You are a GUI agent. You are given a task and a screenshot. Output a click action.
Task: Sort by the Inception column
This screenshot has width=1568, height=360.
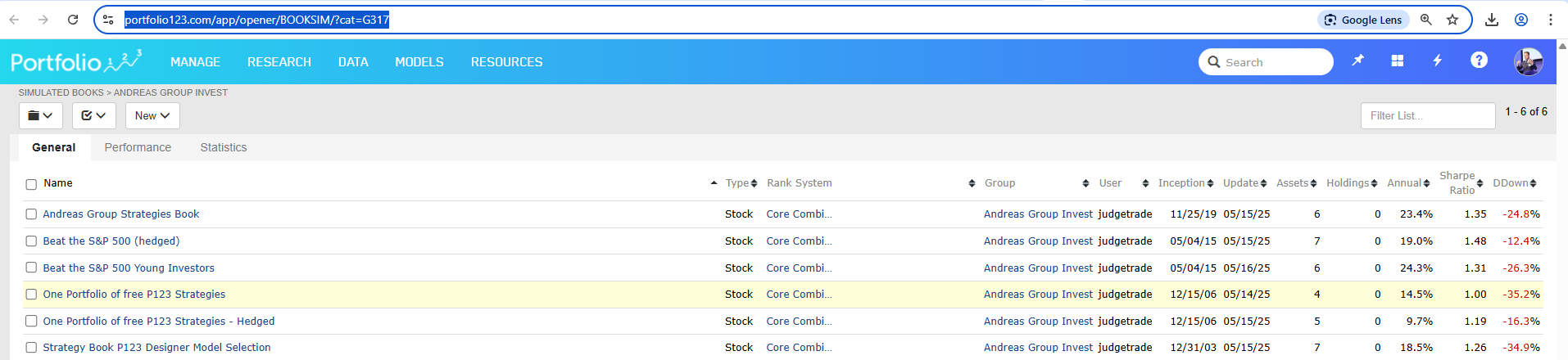[1185, 183]
